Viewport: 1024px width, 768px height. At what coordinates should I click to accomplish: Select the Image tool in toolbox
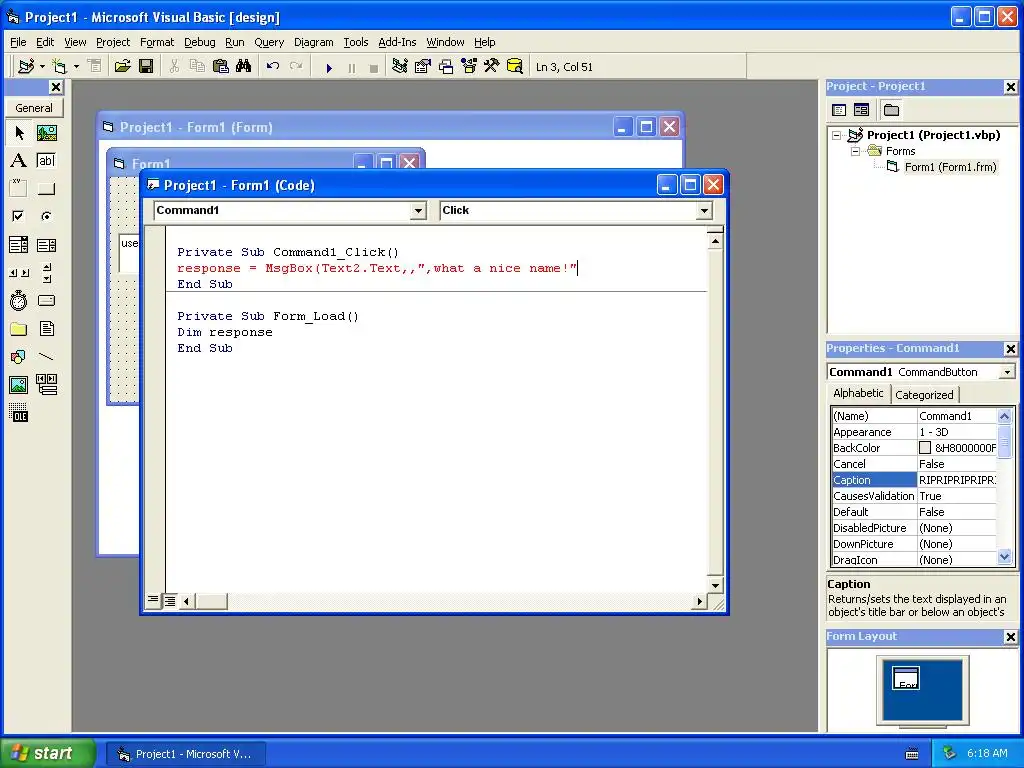pyautogui.click(x=19, y=385)
